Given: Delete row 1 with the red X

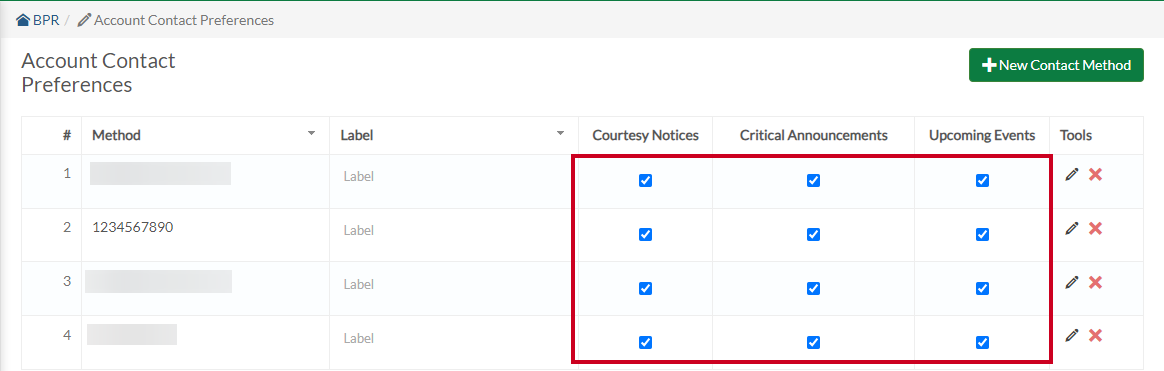Looking at the screenshot, I should coord(1095,174).
